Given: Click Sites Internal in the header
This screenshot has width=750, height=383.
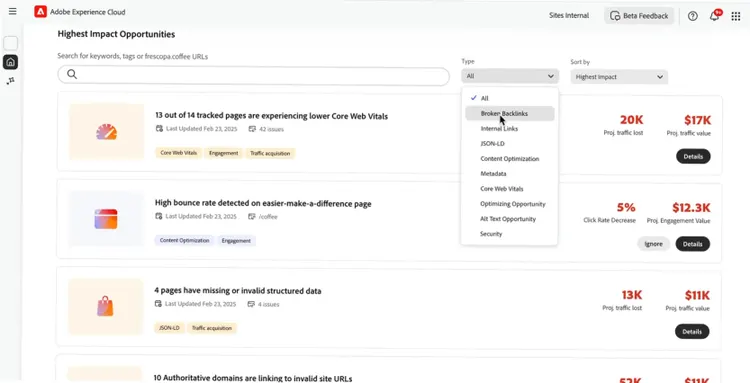Looking at the screenshot, I should click(569, 15).
